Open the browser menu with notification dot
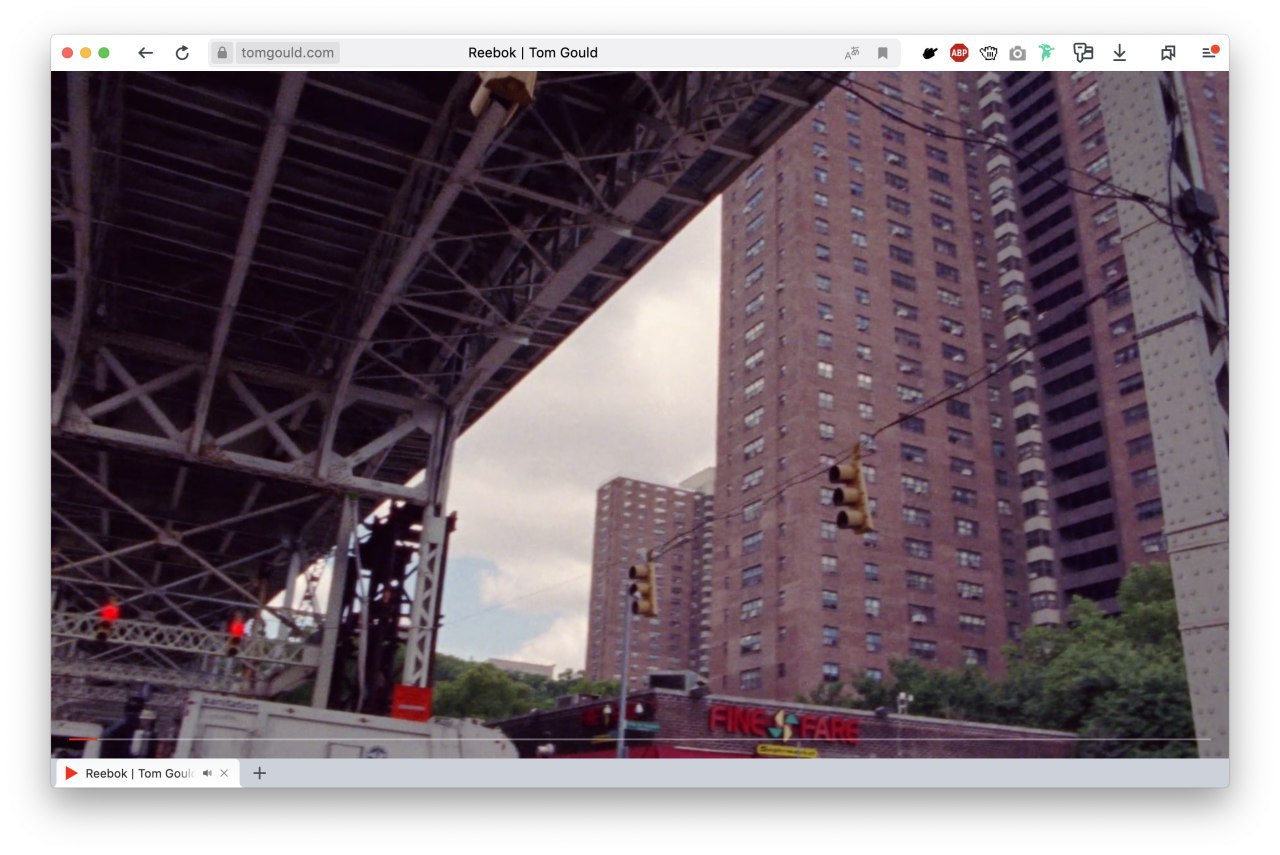The image size is (1280, 855). click(x=1210, y=52)
